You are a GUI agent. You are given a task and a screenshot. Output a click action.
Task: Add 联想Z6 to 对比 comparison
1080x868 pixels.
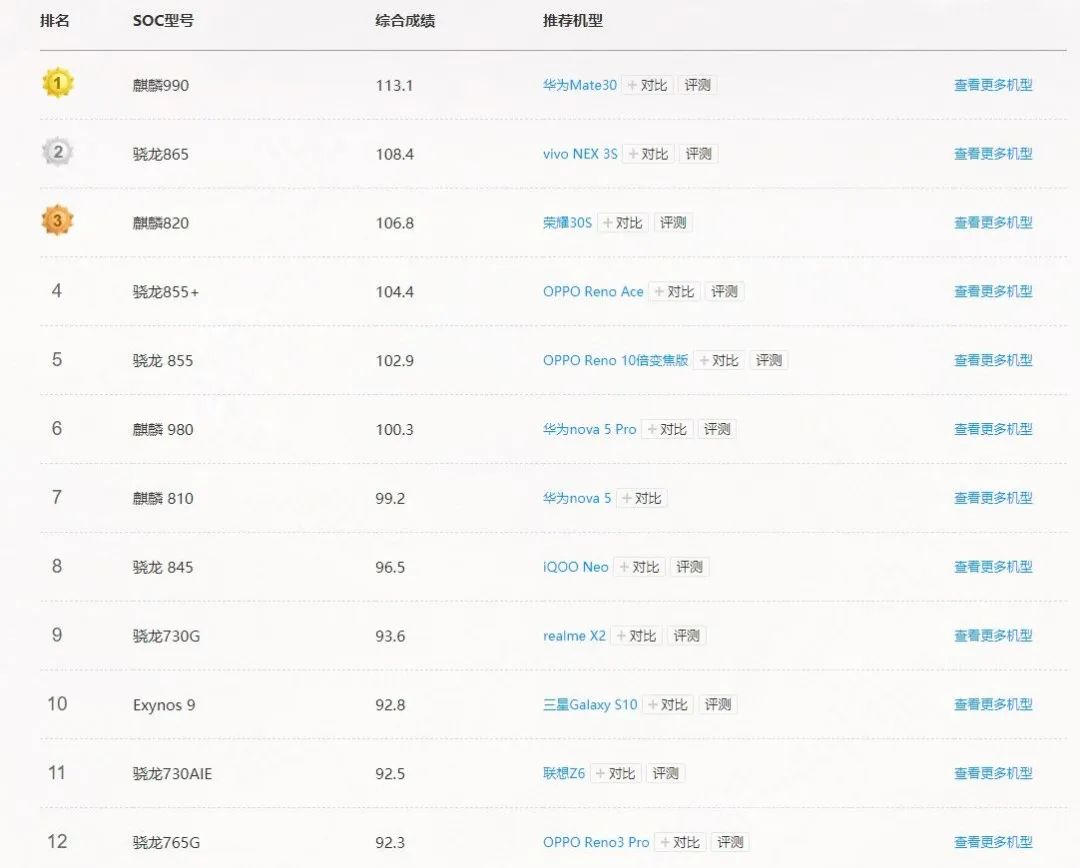point(616,774)
